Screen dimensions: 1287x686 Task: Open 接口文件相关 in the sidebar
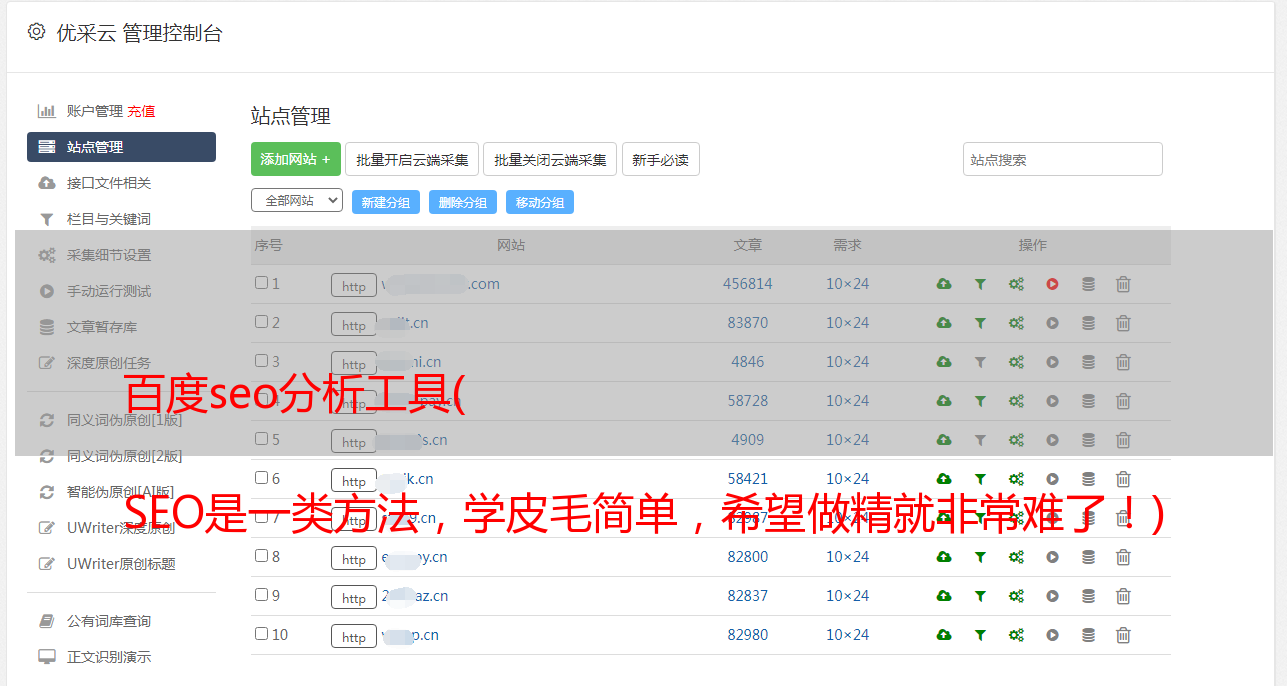[x=108, y=183]
